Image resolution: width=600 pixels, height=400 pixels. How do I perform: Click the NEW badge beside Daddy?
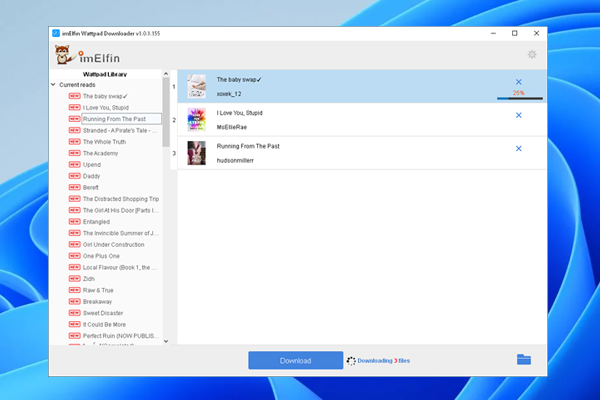pyautogui.click(x=74, y=176)
